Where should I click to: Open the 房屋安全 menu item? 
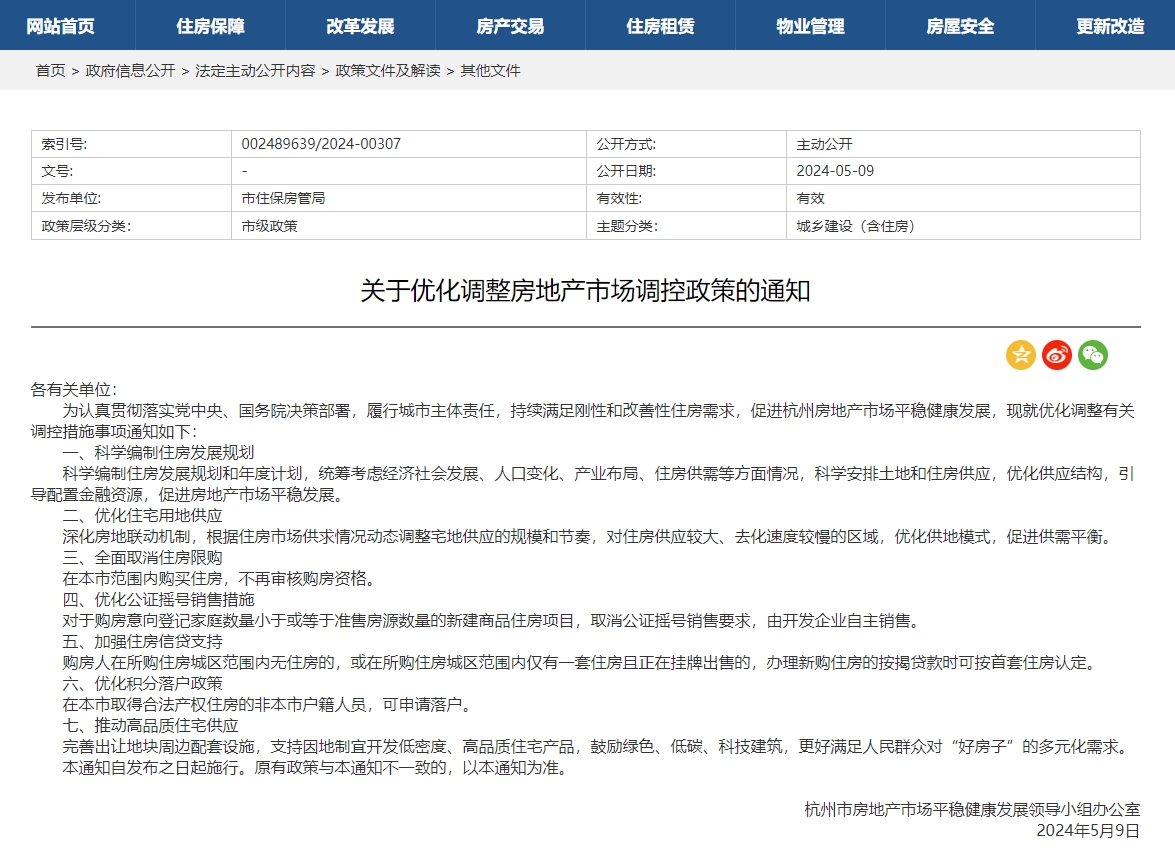click(x=960, y=26)
